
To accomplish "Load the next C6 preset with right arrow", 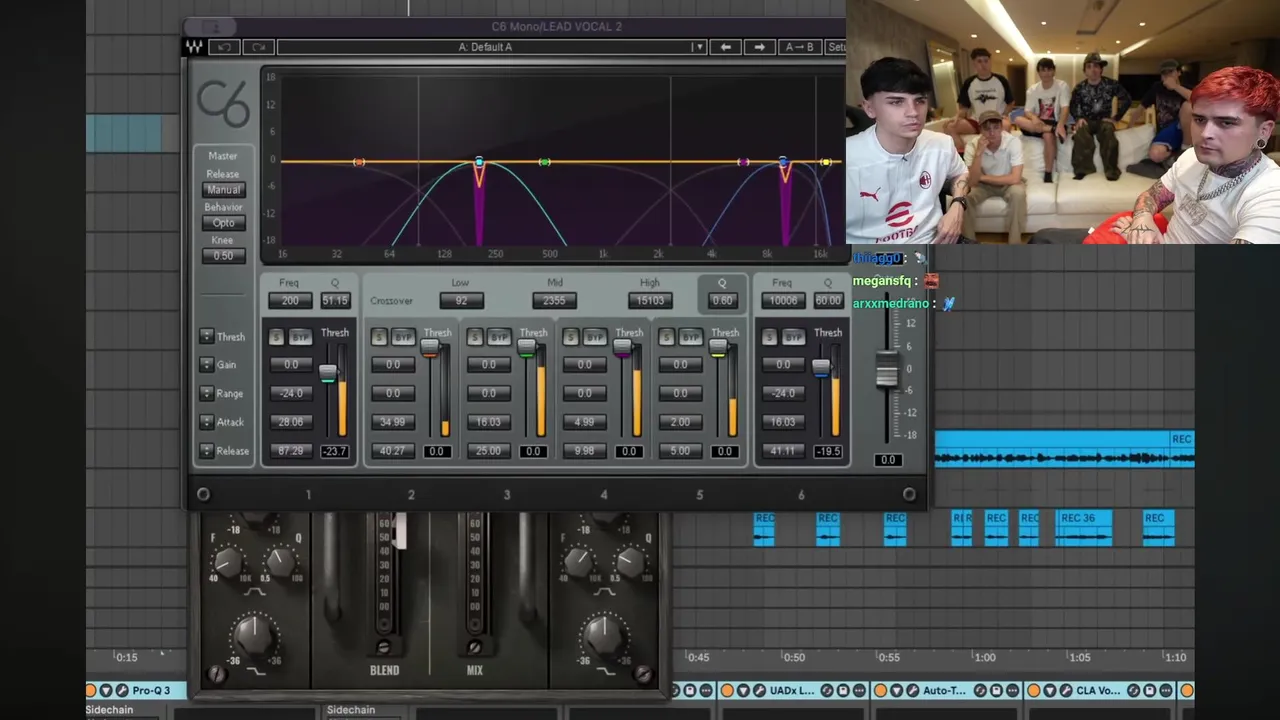I will (x=760, y=47).
